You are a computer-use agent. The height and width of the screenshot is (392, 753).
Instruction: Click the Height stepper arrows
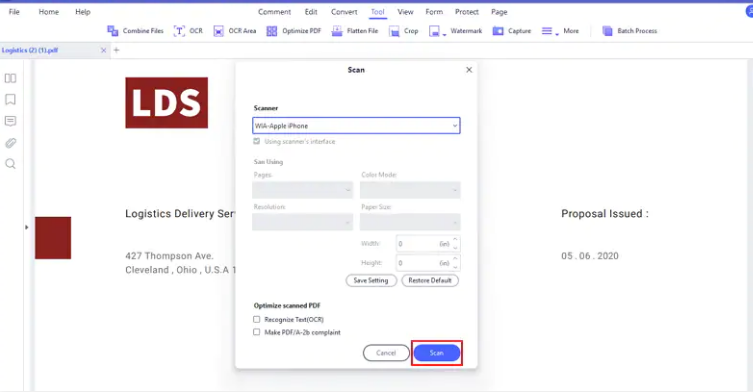pyautogui.click(x=455, y=263)
